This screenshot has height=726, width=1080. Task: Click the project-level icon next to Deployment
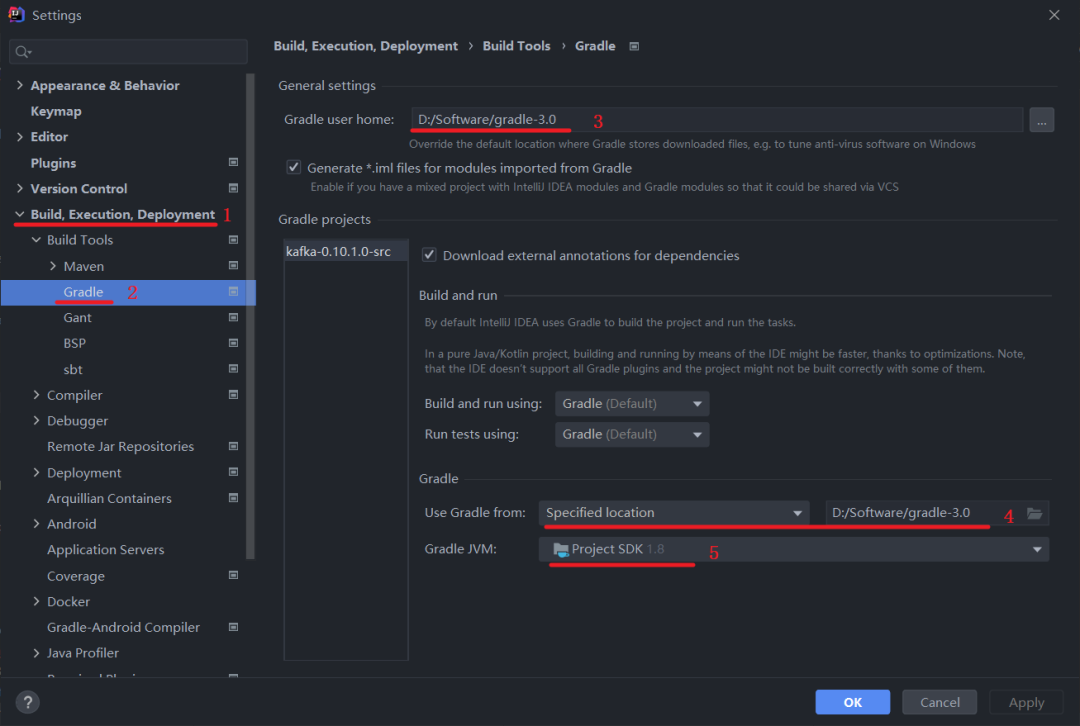233,473
